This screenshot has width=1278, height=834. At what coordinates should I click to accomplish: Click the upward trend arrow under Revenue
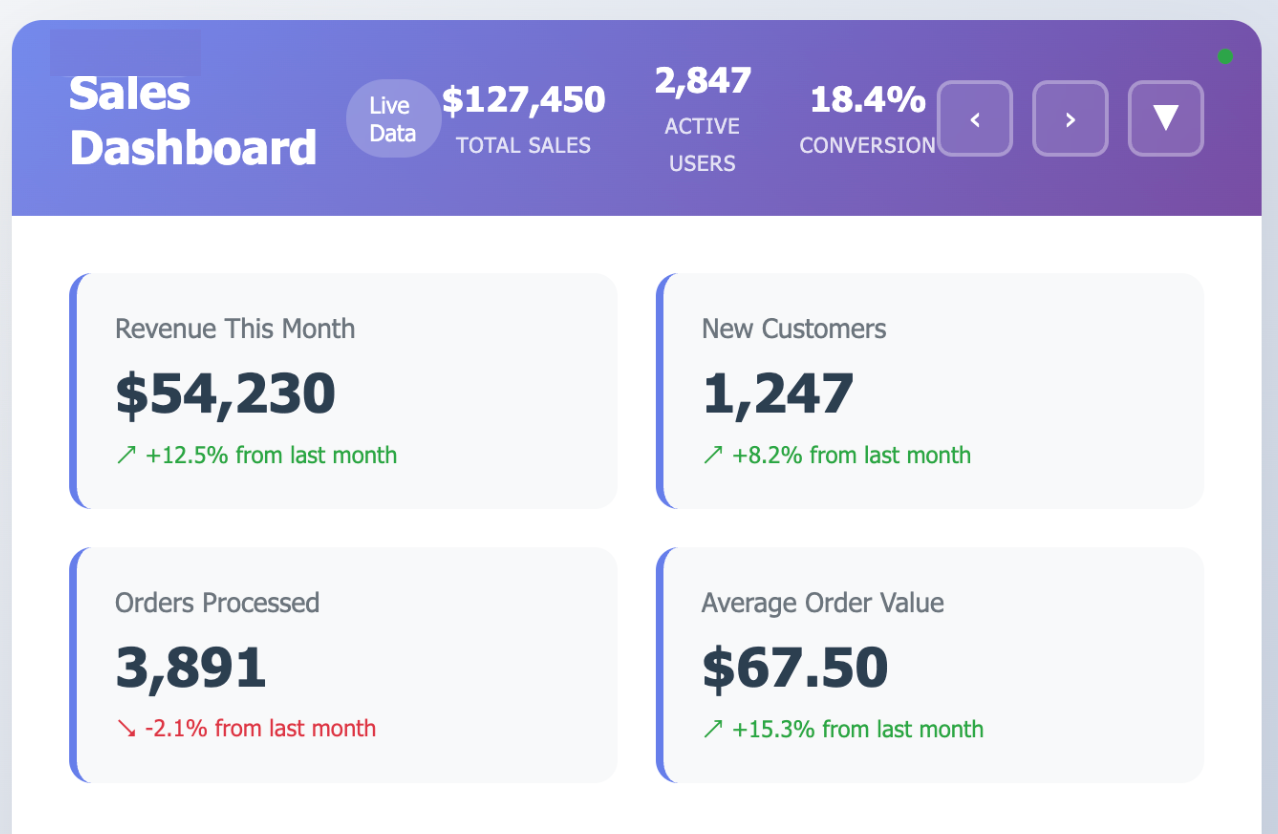tap(126, 456)
